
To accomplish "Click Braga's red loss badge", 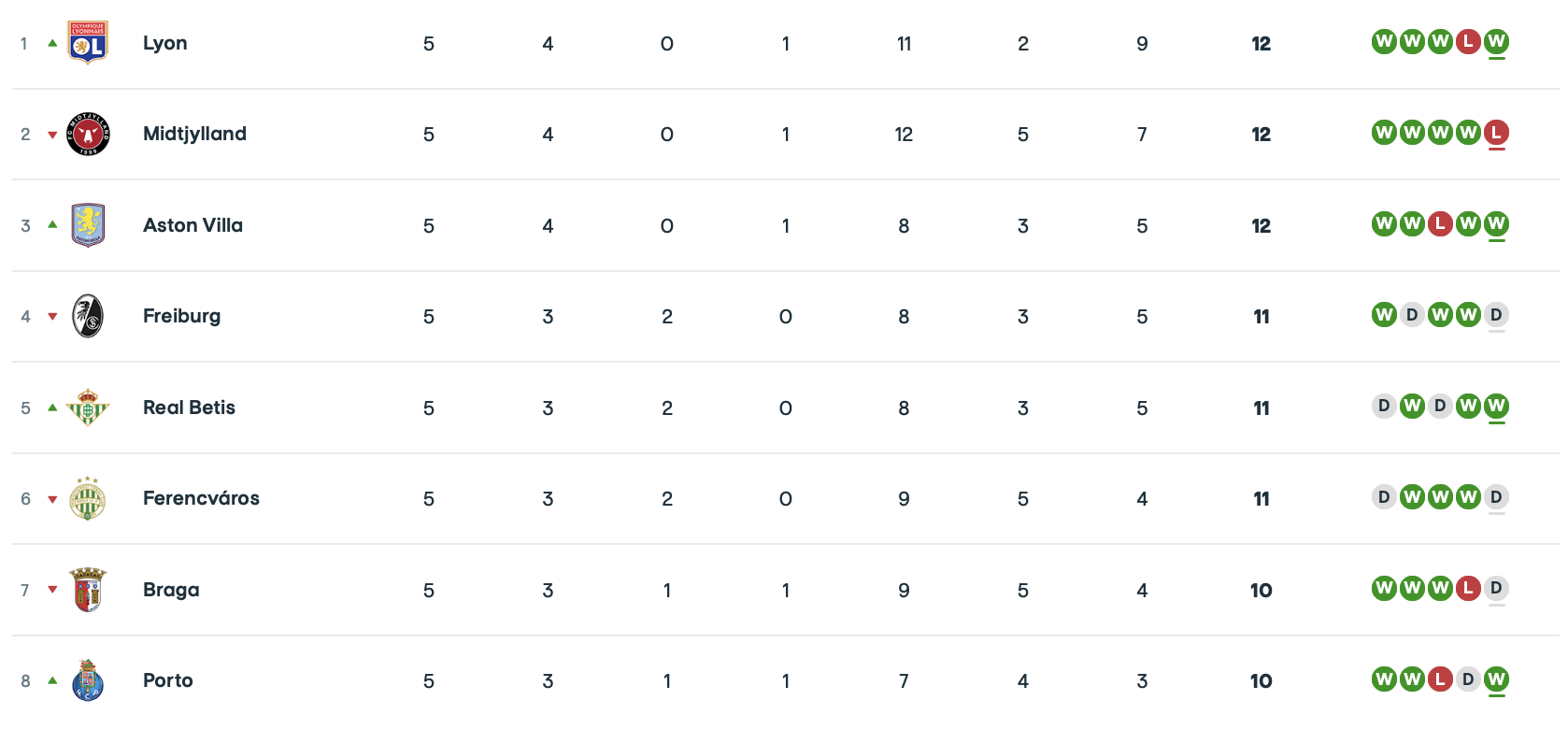I will (x=1468, y=588).
